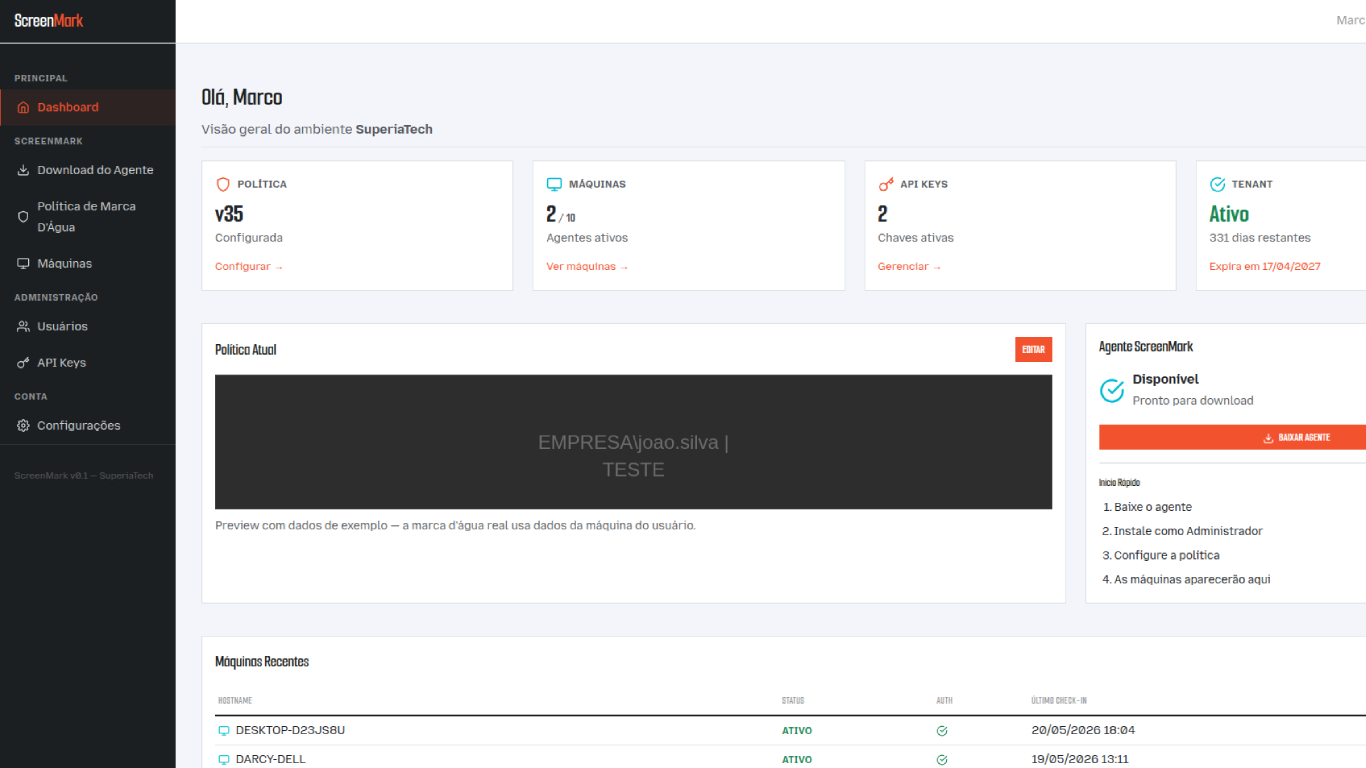This screenshot has width=1366, height=768.
Task: Click check-in time 20/05/2026 18:04
Action: [x=1083, y=731]
